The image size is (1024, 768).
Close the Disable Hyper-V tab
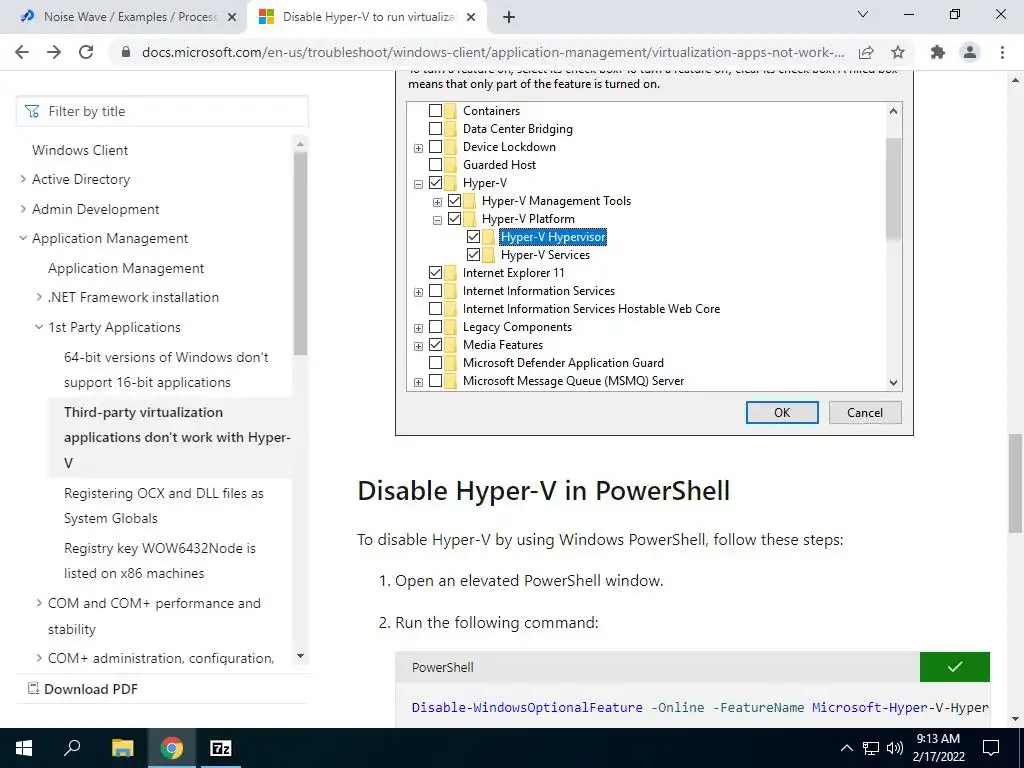point(470,17)
